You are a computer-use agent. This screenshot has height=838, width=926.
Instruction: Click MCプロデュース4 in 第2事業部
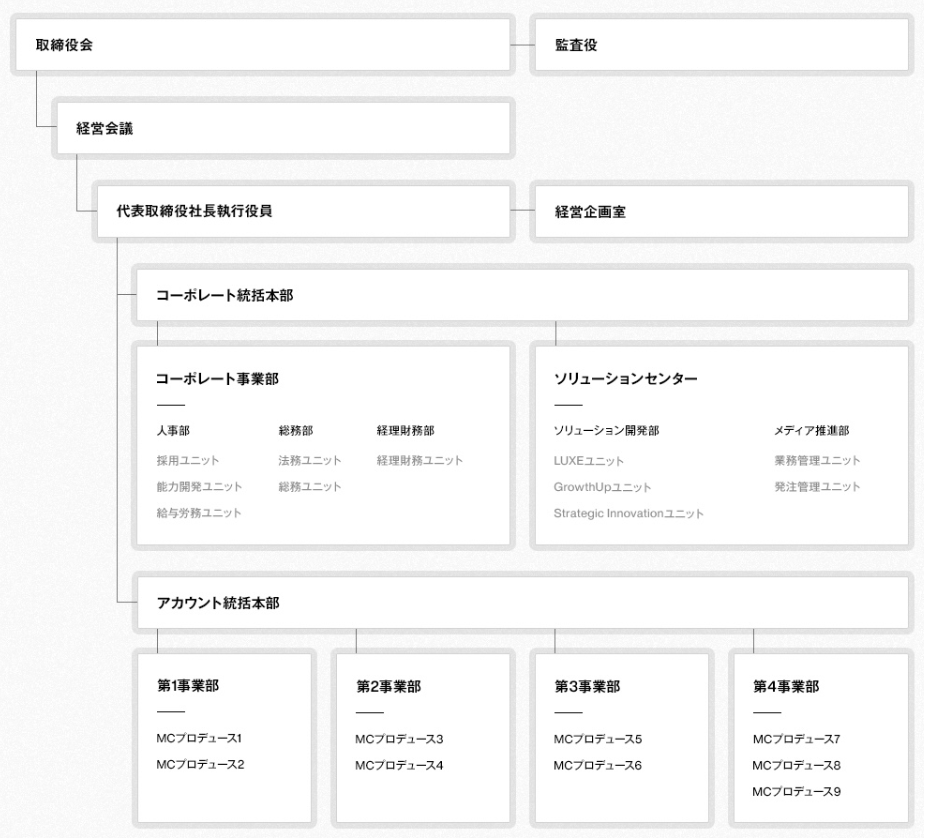(x=399, y=765)
